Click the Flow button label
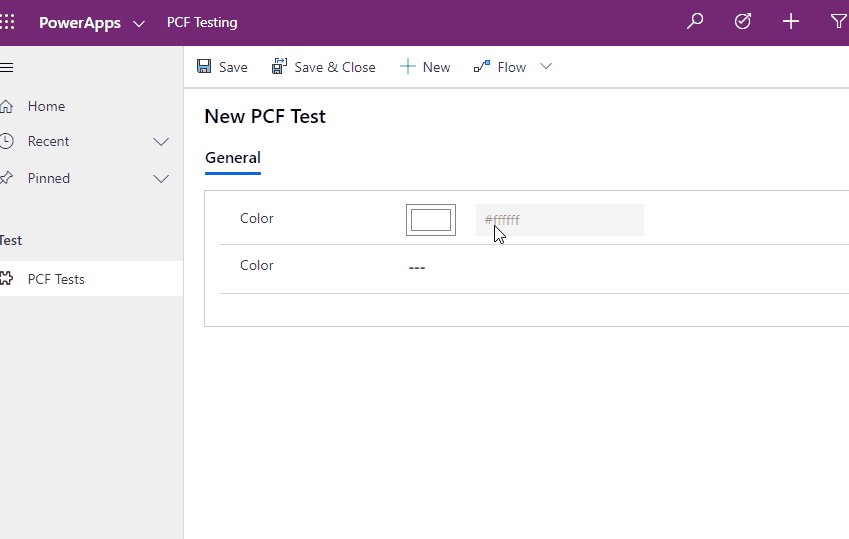The image size is (849, 539). pyautogui.click(x=512, y=67)
